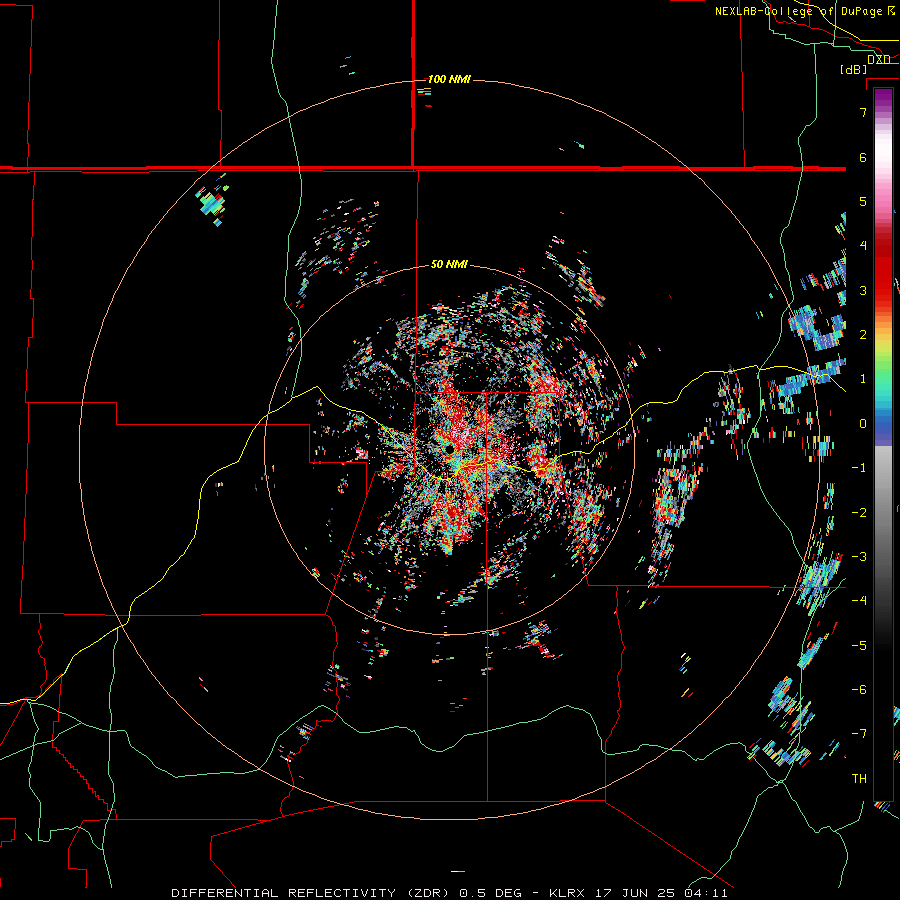The width and height of the screenshot is (900, 900).
Task: Click the 3 value on the dB scale
Action: click(863, 290)
